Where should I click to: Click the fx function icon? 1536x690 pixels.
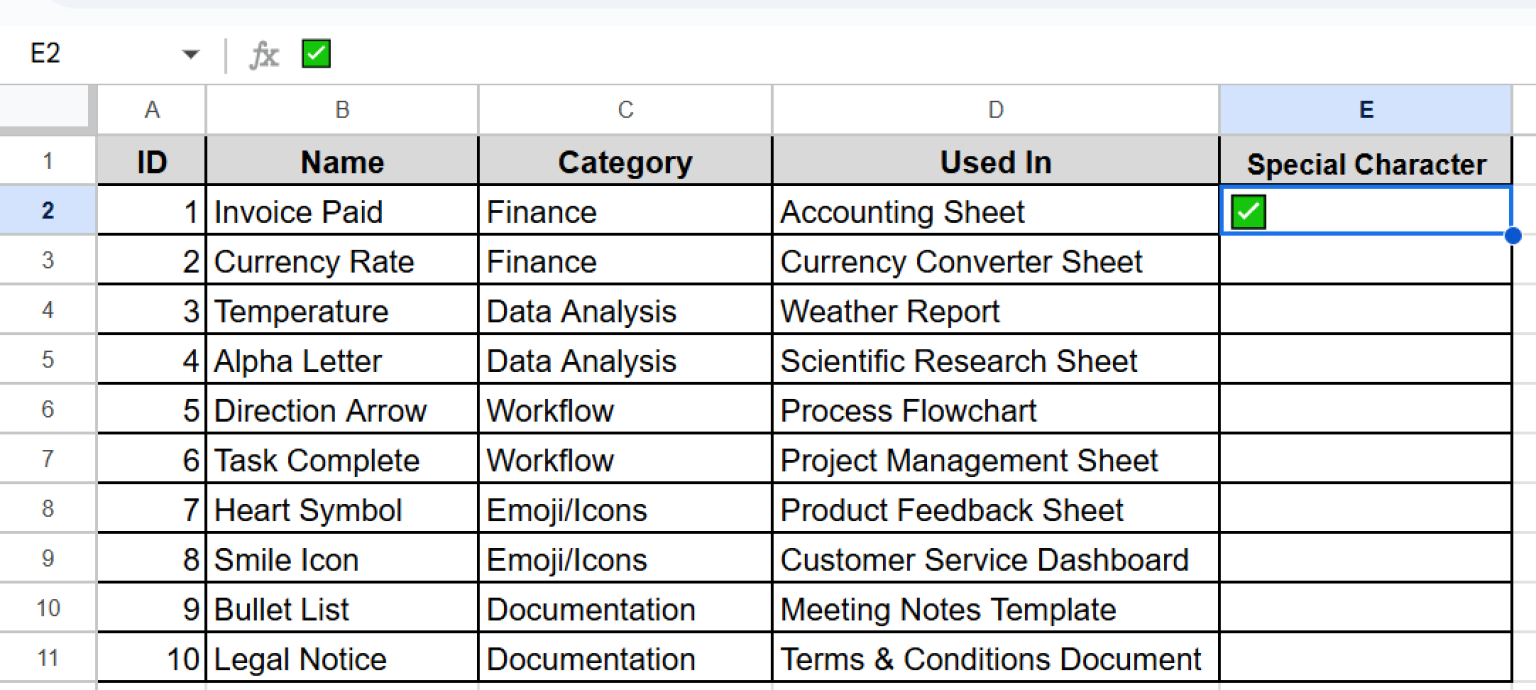pos(264,55)
